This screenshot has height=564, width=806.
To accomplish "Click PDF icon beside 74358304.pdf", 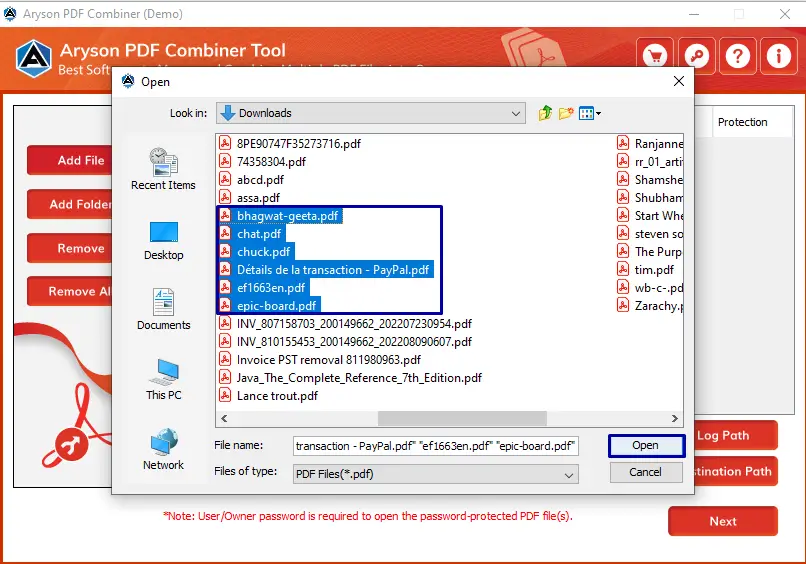I will pyautogui.click(x=225, y=161).
